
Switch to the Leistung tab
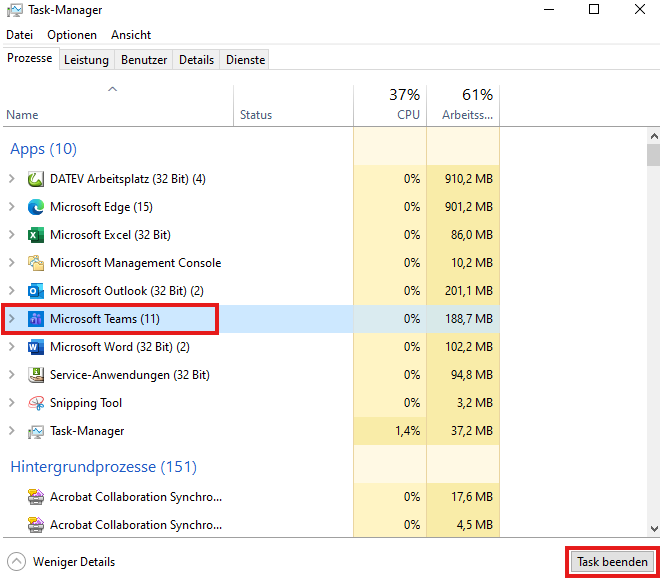[86, 60]
